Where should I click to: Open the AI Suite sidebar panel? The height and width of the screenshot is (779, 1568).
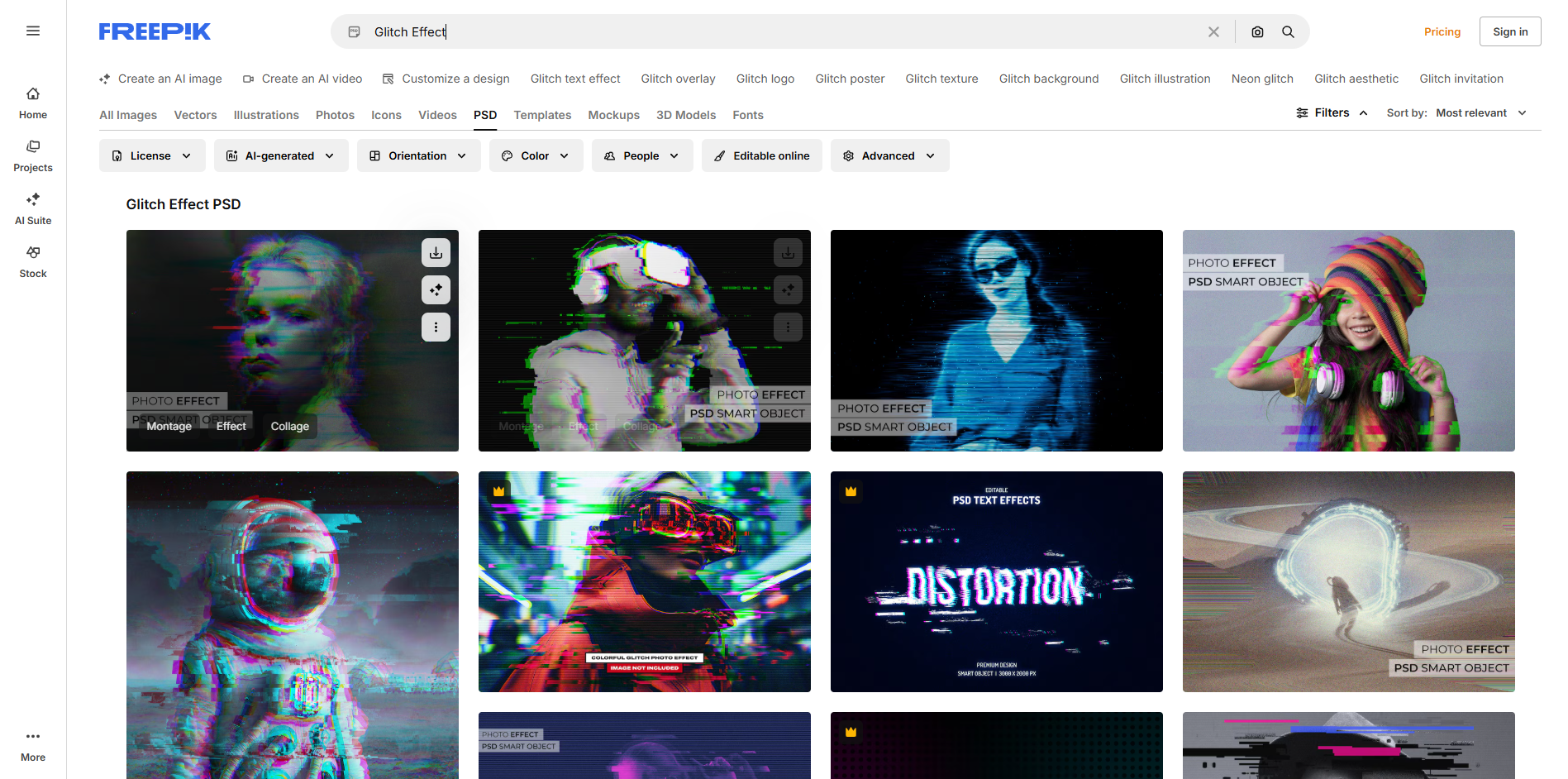pyautogui.click(x=33, y=208)
